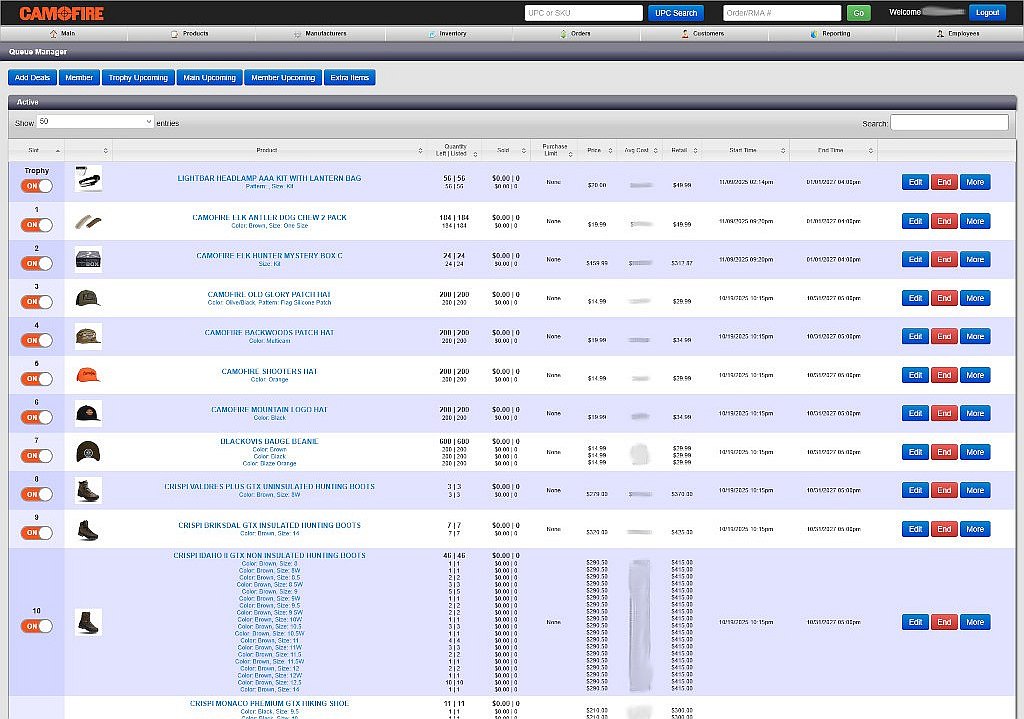Click the Orders menu icon
This screenshot has width=1024, height=719.
tap(563, 34)
